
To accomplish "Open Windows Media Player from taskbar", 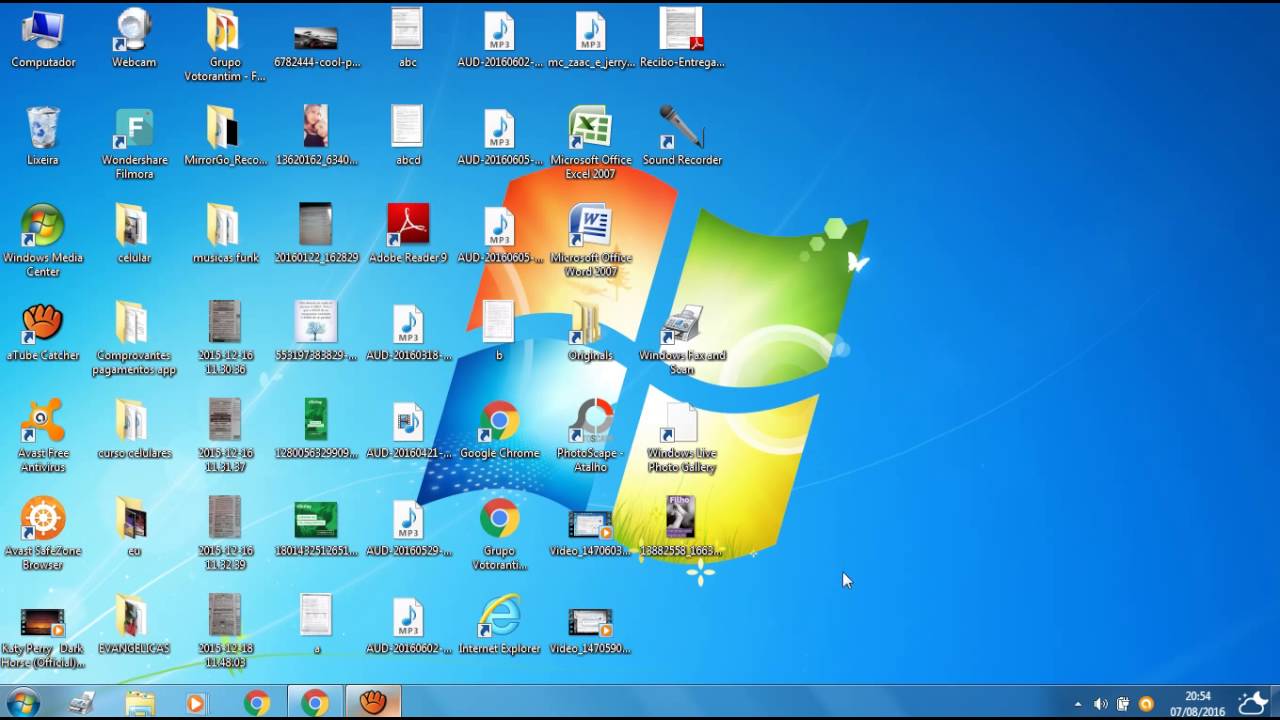I will [x=196, y=703].
